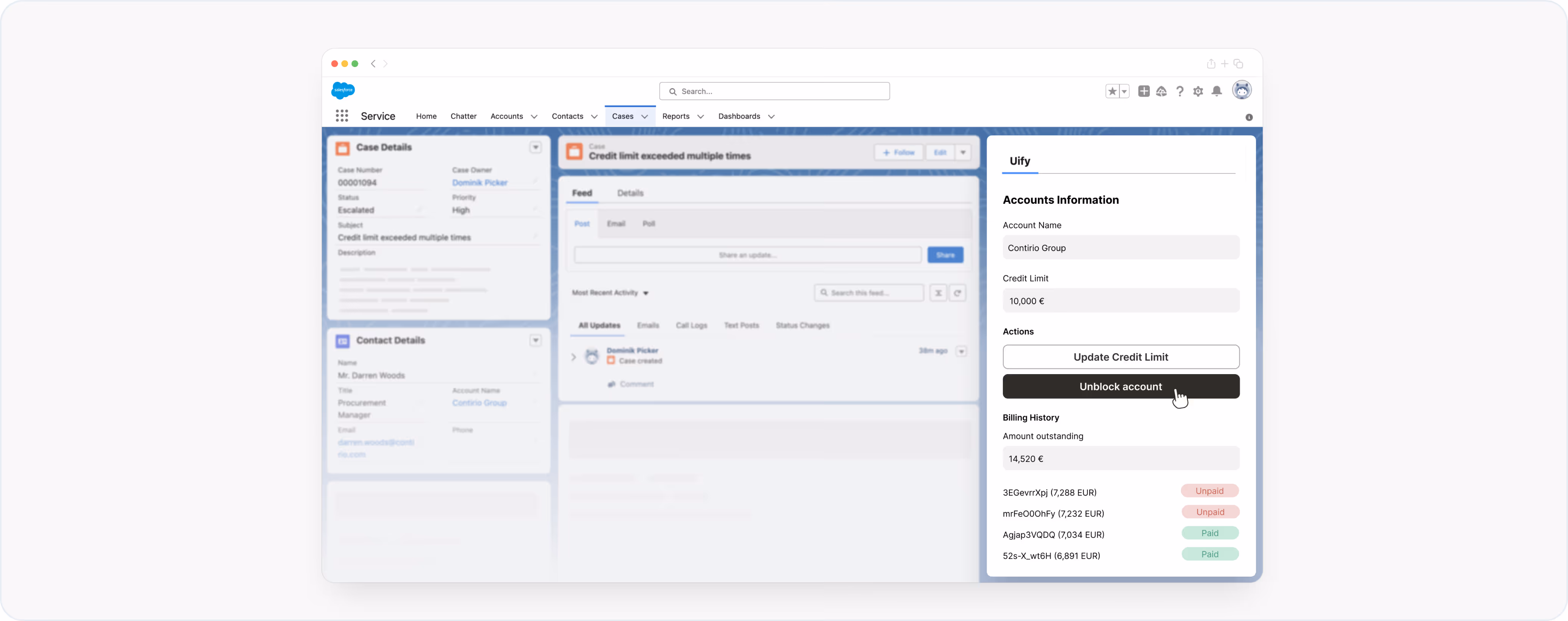Switch to the Details tab
1568x621 pixels.
coord(630,193)
